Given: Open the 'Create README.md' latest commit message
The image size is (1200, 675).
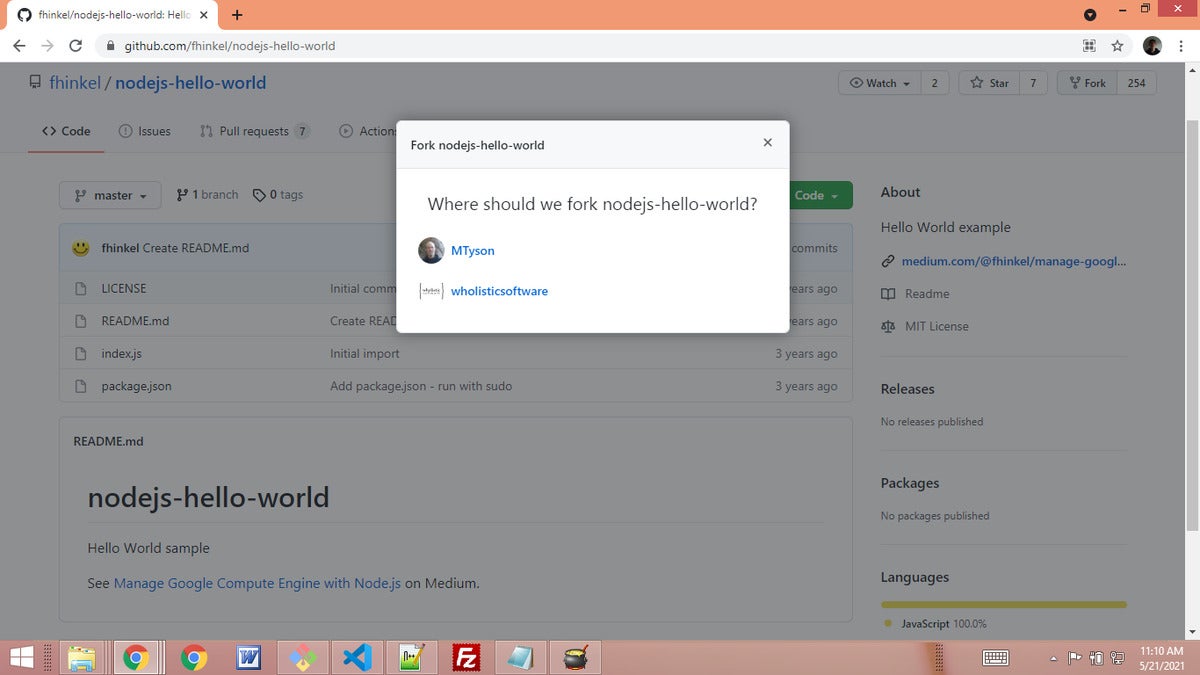Looking at the screenshot, I should click(196, 248).
